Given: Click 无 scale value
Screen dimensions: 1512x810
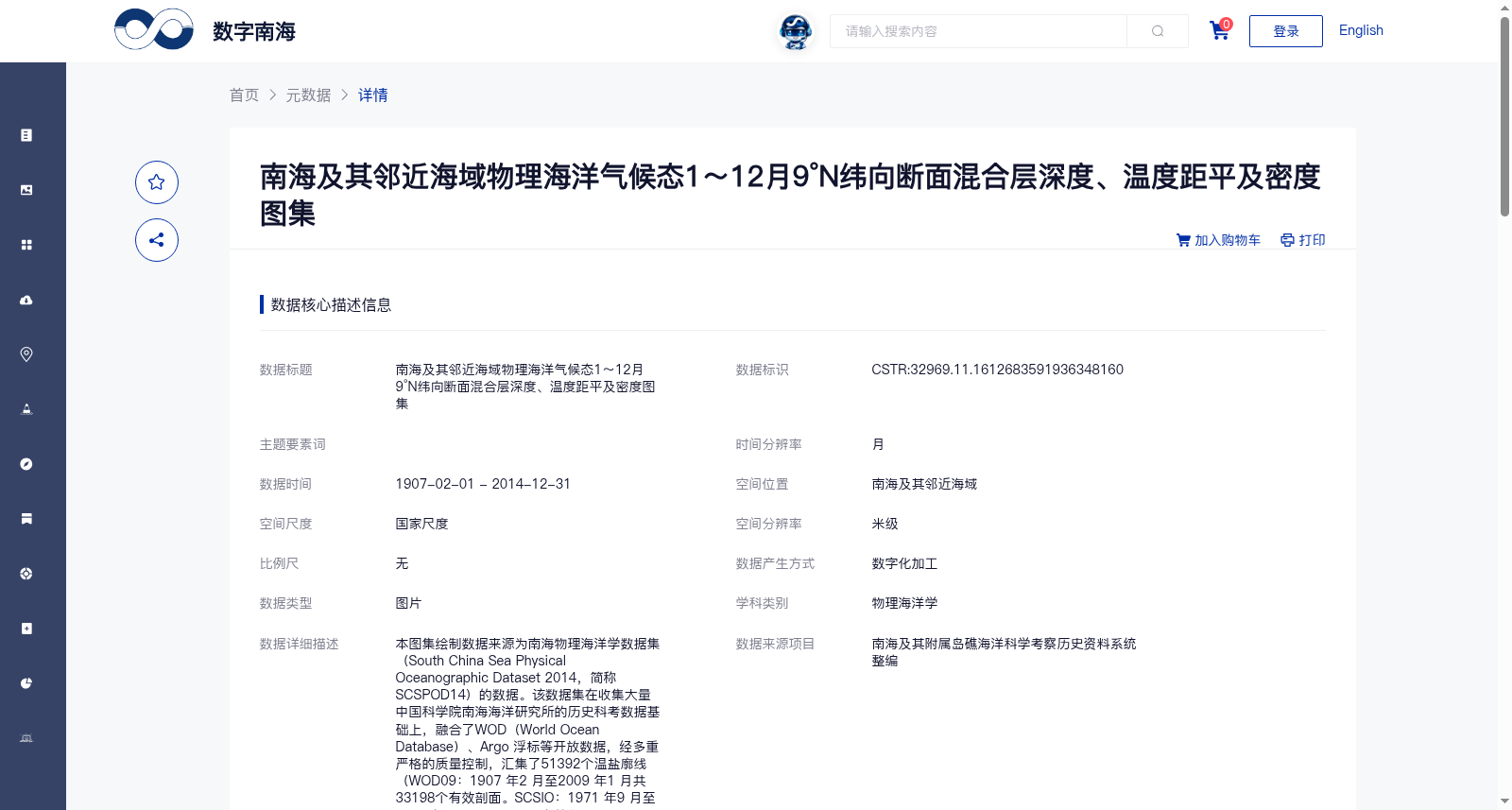Looking at the screenshot, I should (x=402, y=563).
